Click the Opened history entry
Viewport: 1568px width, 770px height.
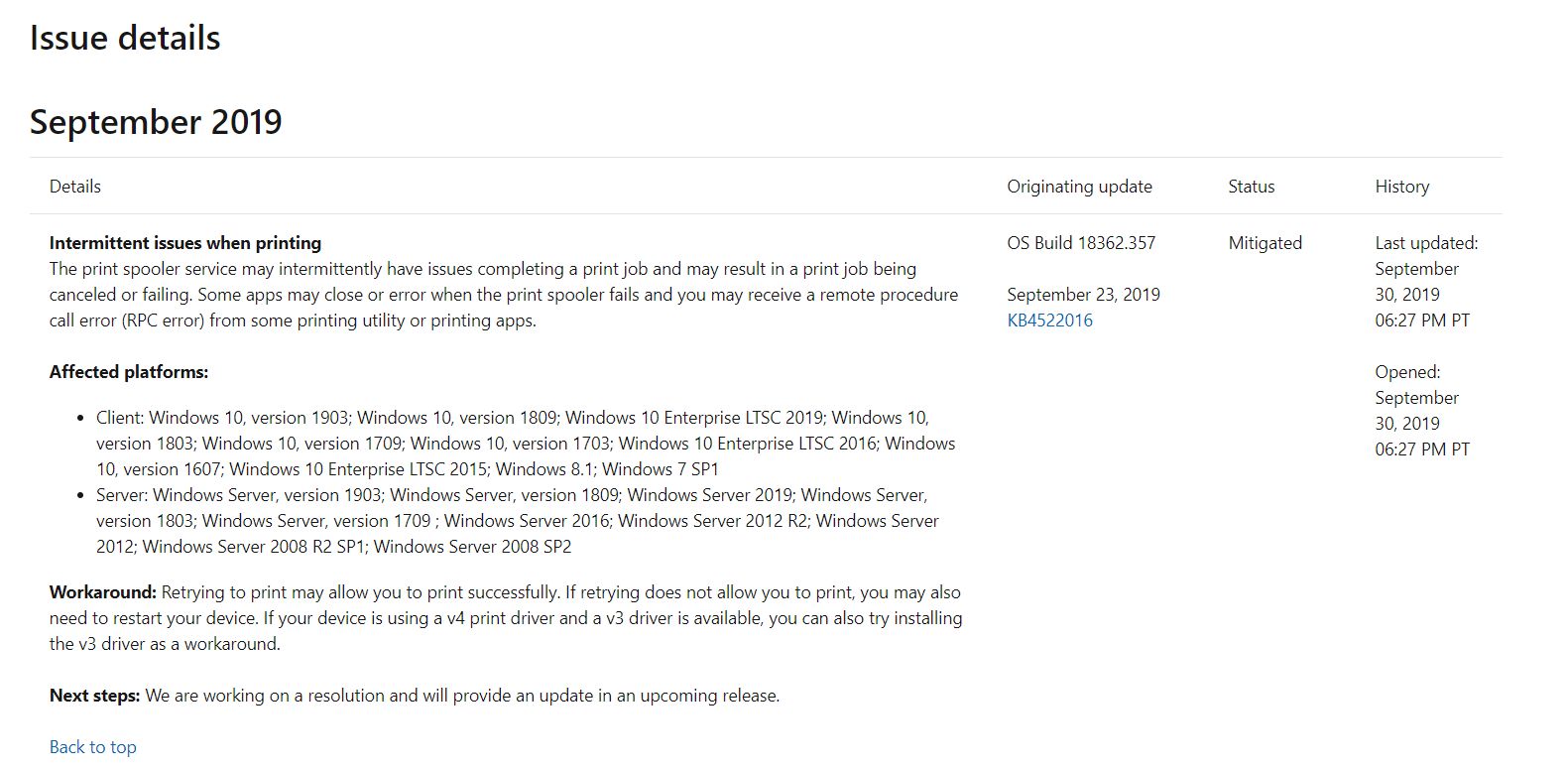(1422, 411)
